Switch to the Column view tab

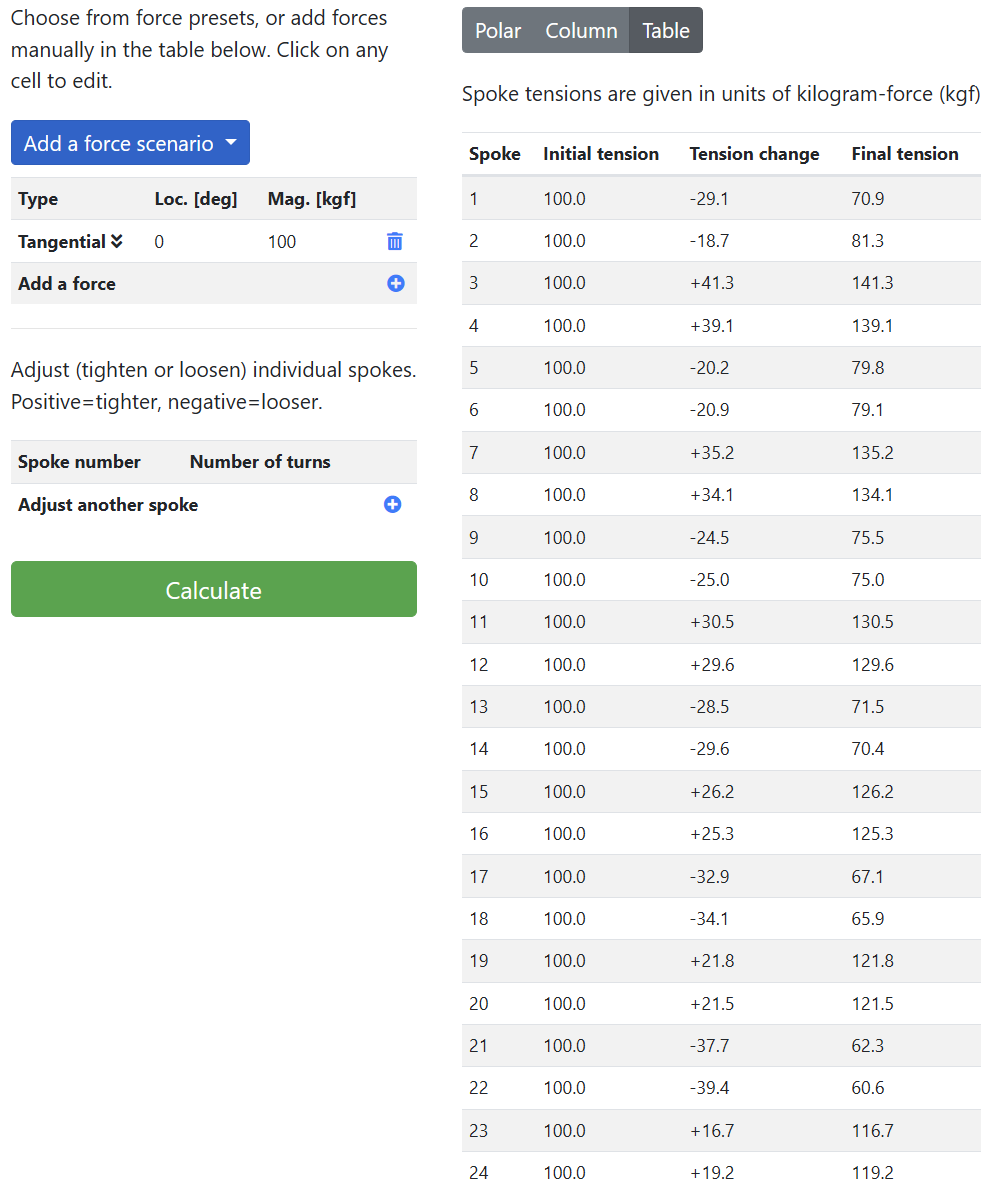click(581, 31)
